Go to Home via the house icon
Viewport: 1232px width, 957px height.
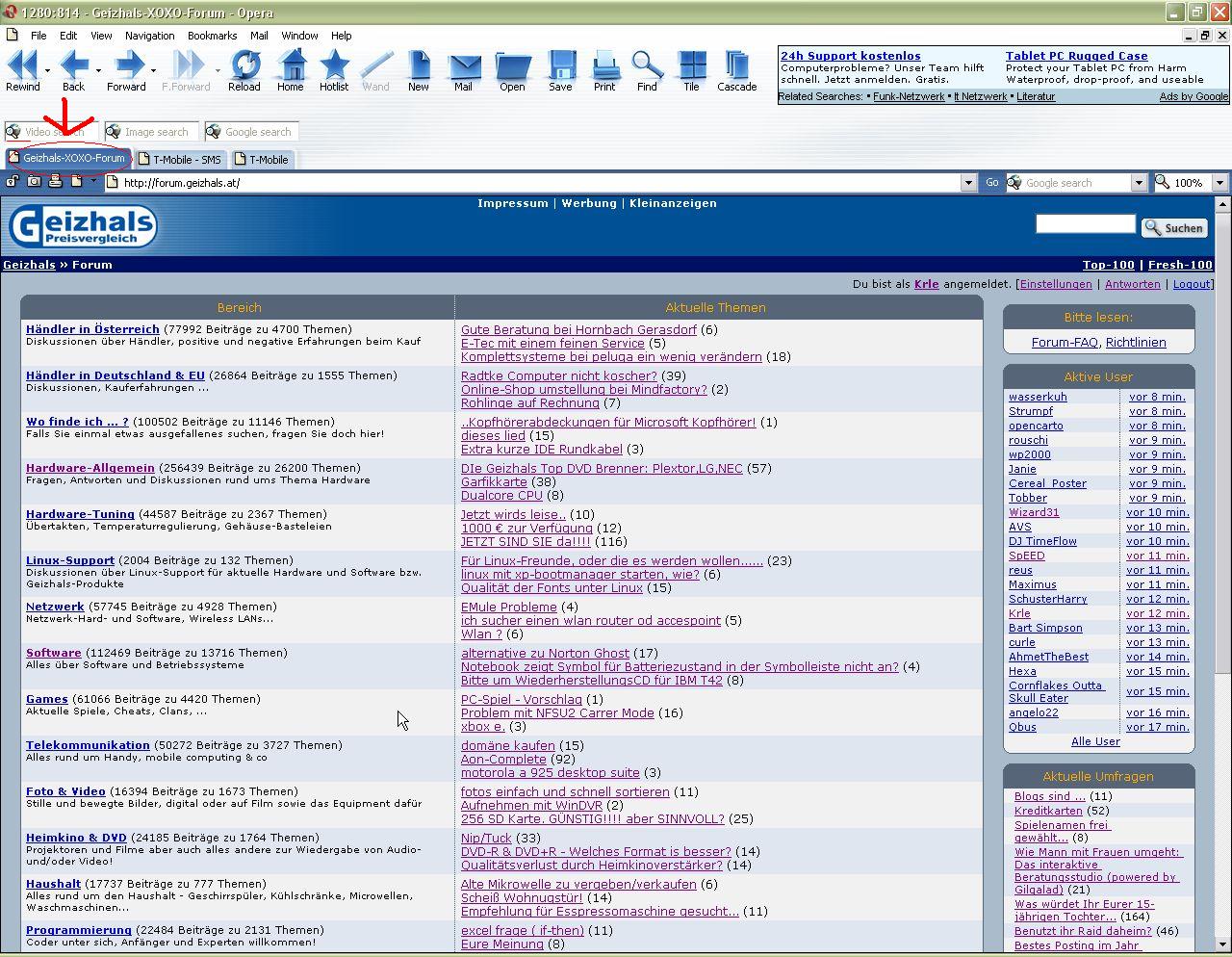291,65
